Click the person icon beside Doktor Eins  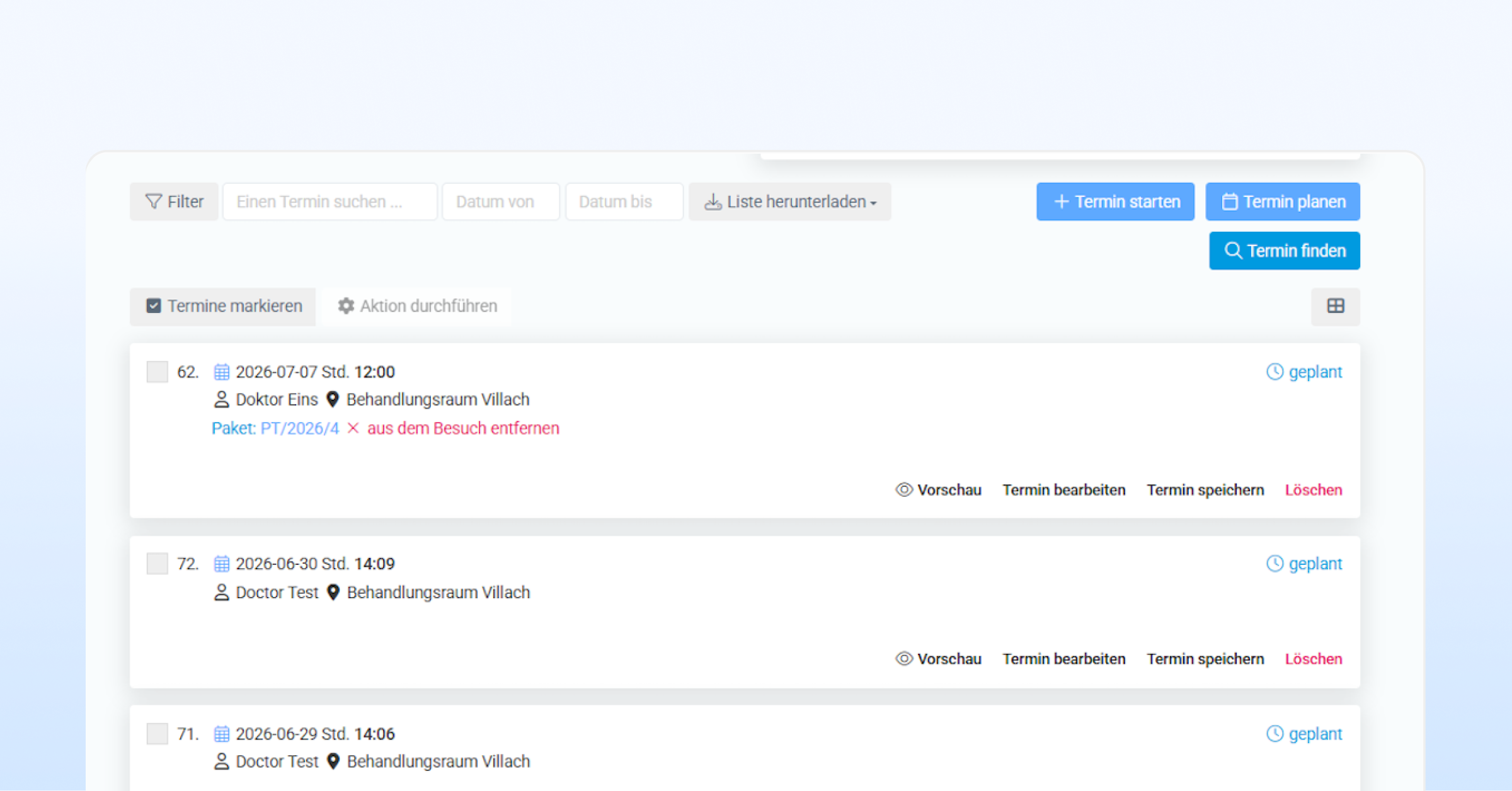[221, 399]
